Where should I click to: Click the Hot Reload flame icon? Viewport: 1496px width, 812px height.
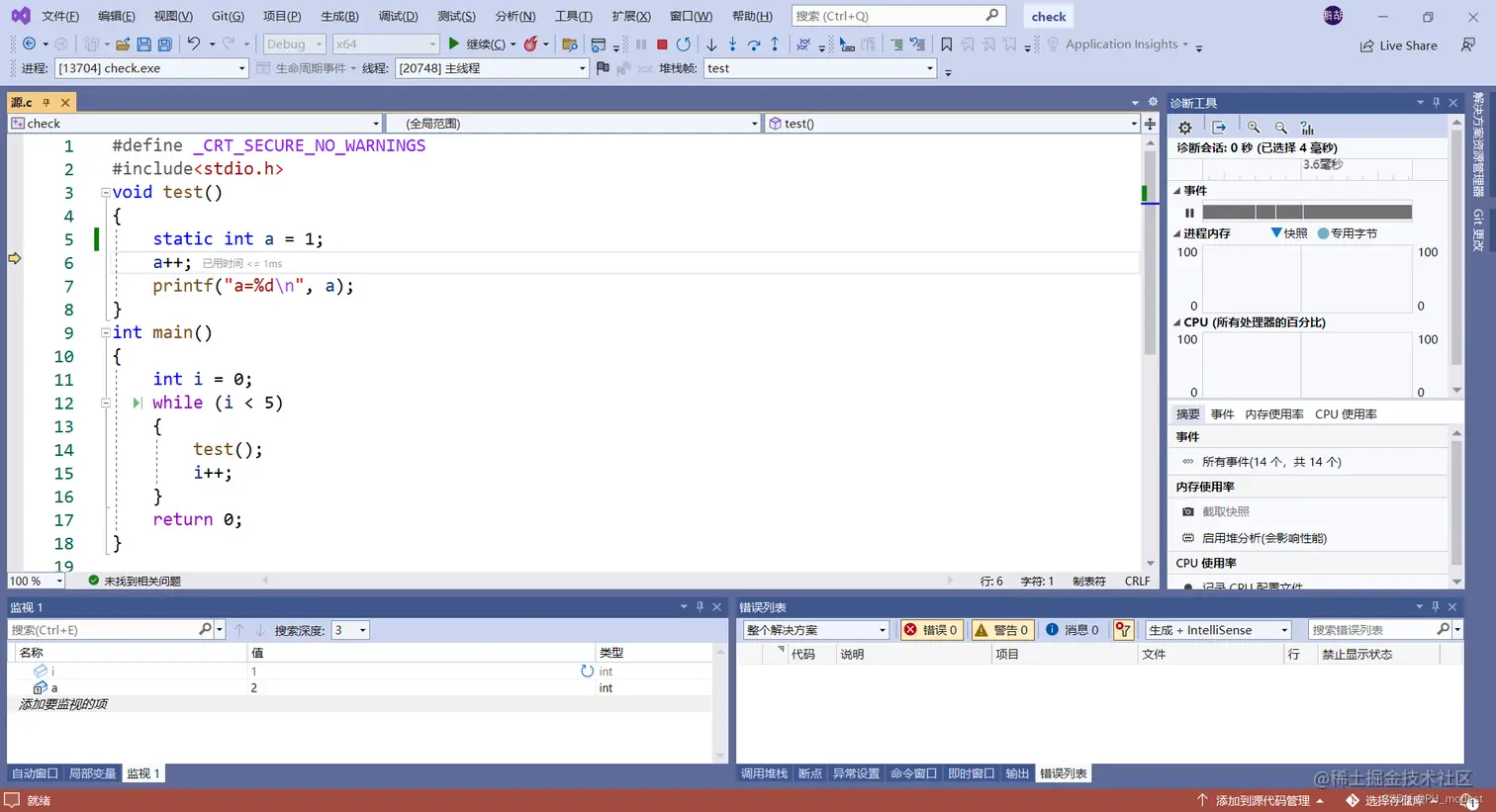tap(531, 44)
